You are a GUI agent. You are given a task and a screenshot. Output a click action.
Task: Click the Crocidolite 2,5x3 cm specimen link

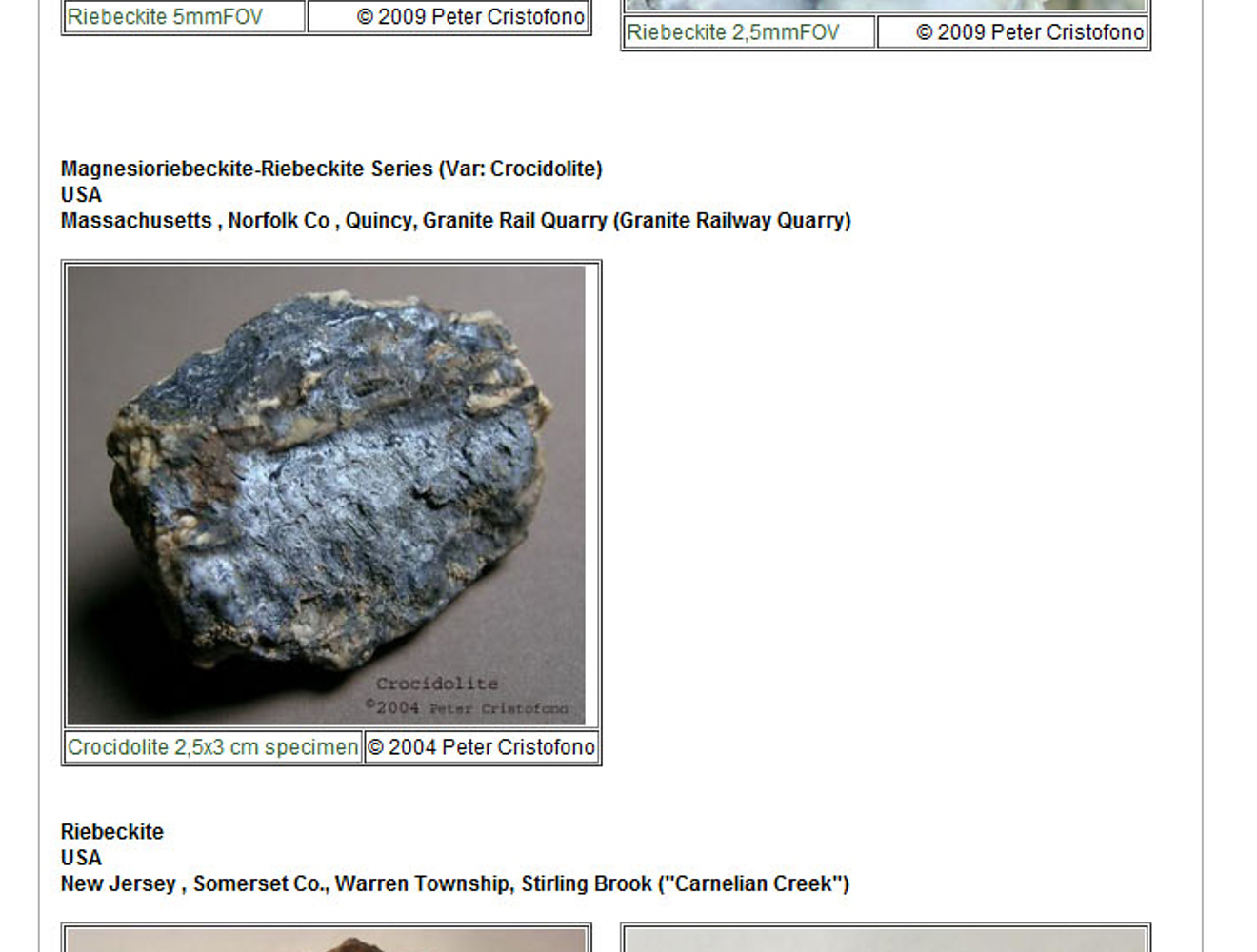coord(211,747)
